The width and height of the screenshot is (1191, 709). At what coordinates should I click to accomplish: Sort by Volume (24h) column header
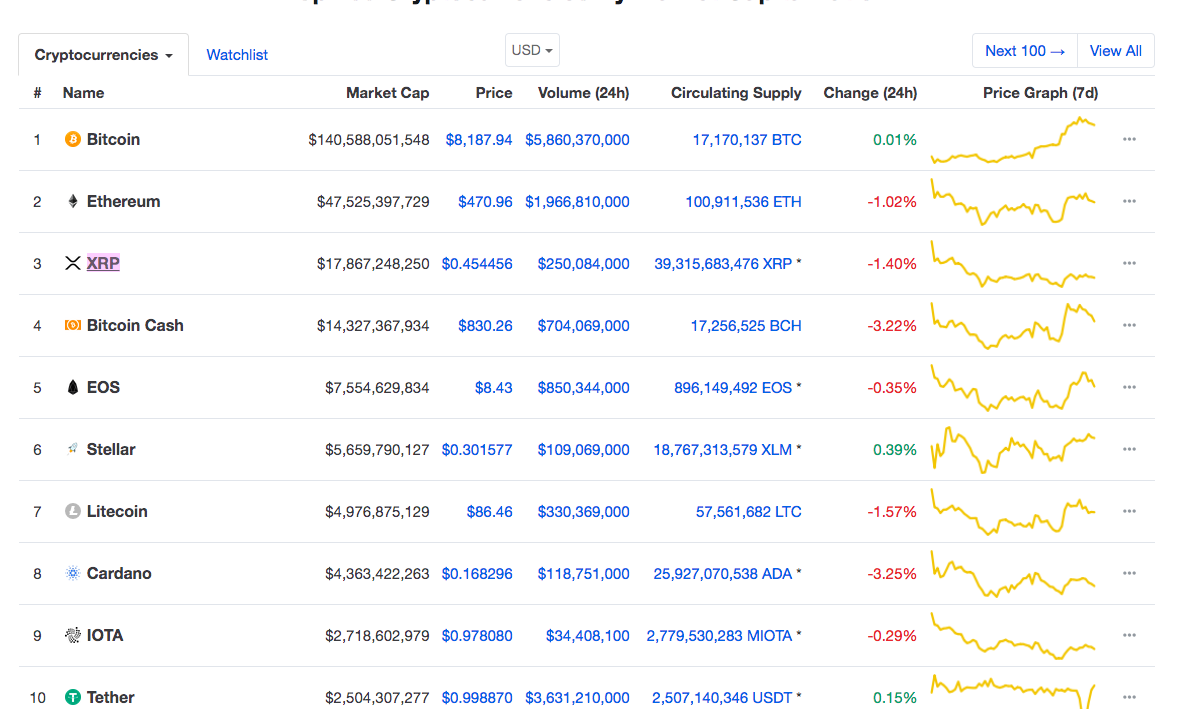[583, 93]
